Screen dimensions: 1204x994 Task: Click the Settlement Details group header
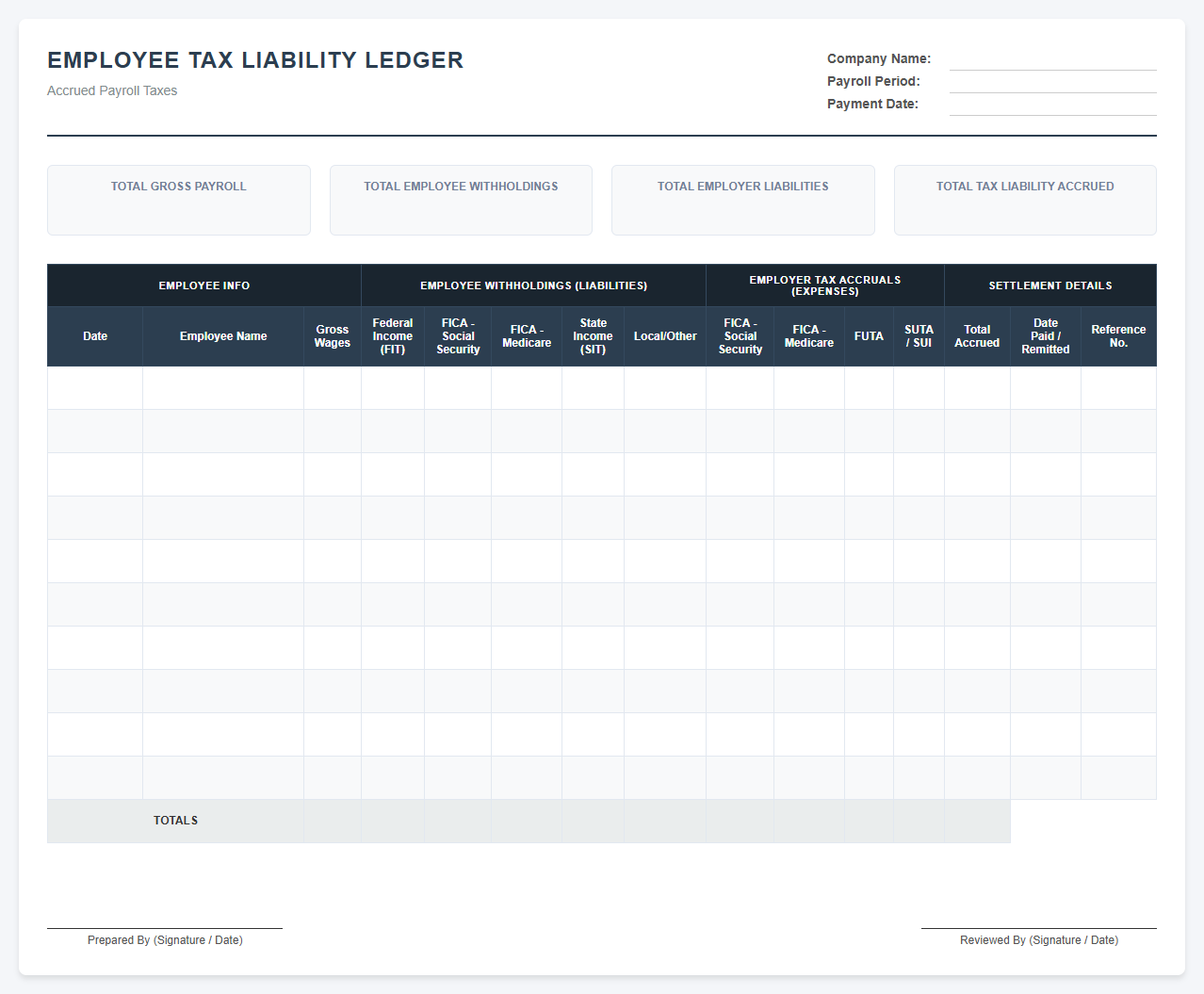pos(1050,285)
